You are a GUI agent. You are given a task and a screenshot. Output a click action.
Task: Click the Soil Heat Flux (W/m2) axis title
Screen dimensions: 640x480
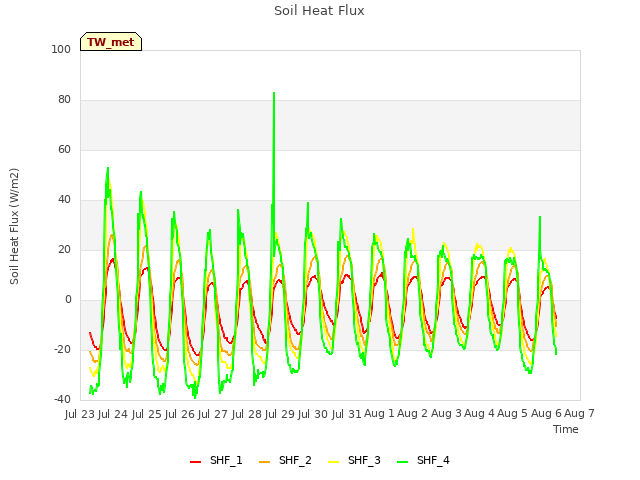[14, 226]
